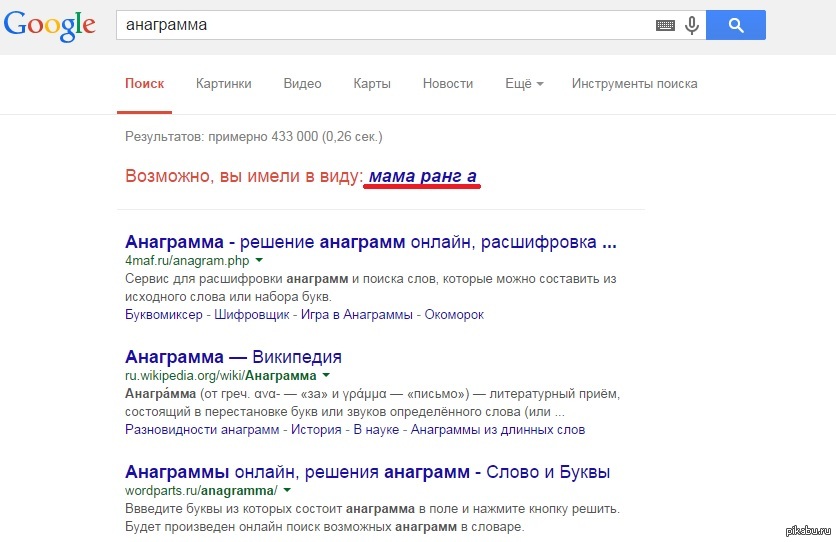Open the Буквомиксер sitelink
836x542 pixels.
(164, 314)
